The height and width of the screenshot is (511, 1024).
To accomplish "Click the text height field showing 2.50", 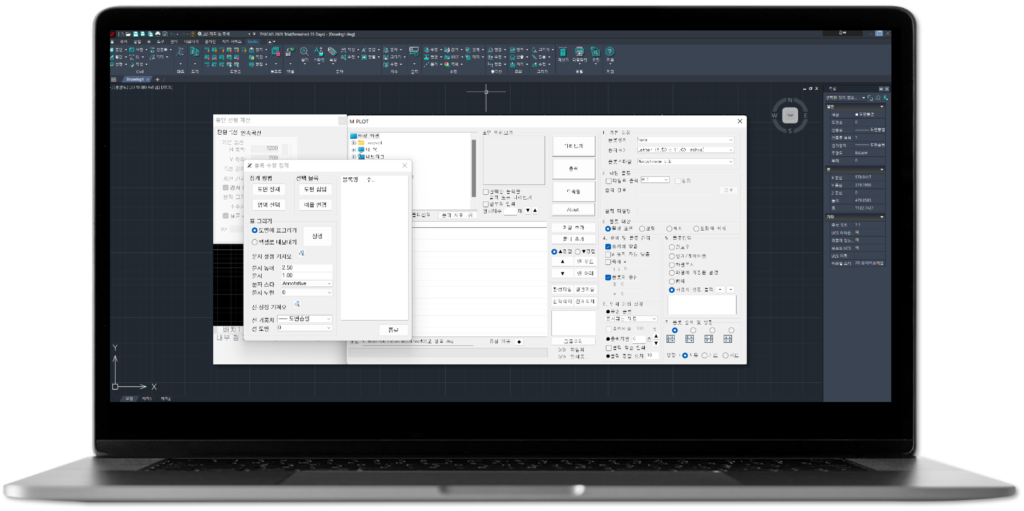I will click(x=306, y=268).
